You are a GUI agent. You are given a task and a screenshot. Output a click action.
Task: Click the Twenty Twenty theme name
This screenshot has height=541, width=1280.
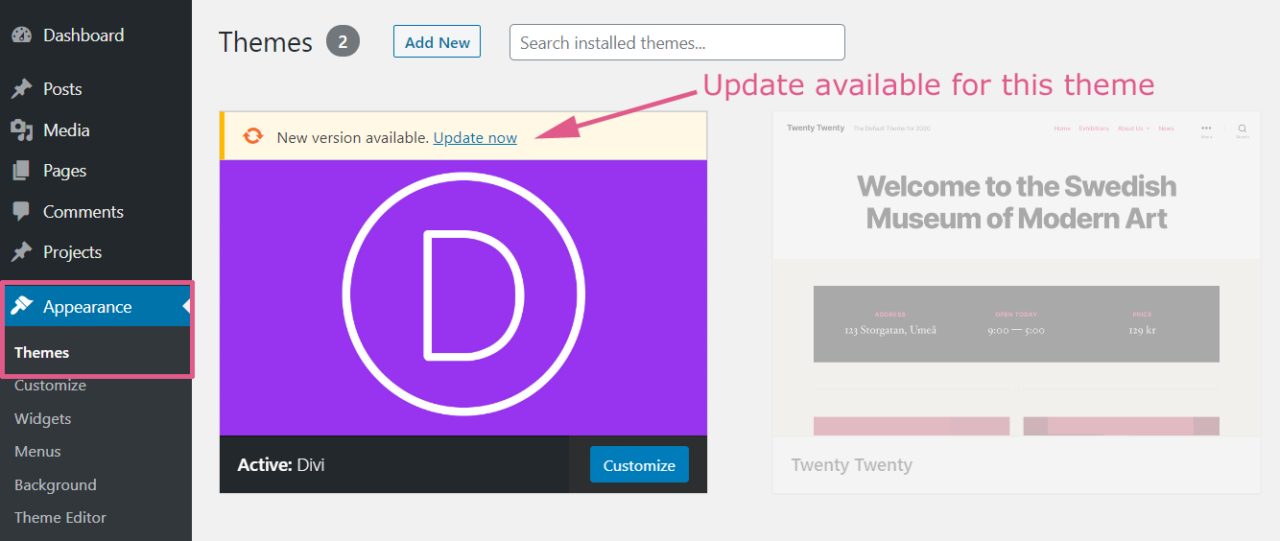click(851, 465)
